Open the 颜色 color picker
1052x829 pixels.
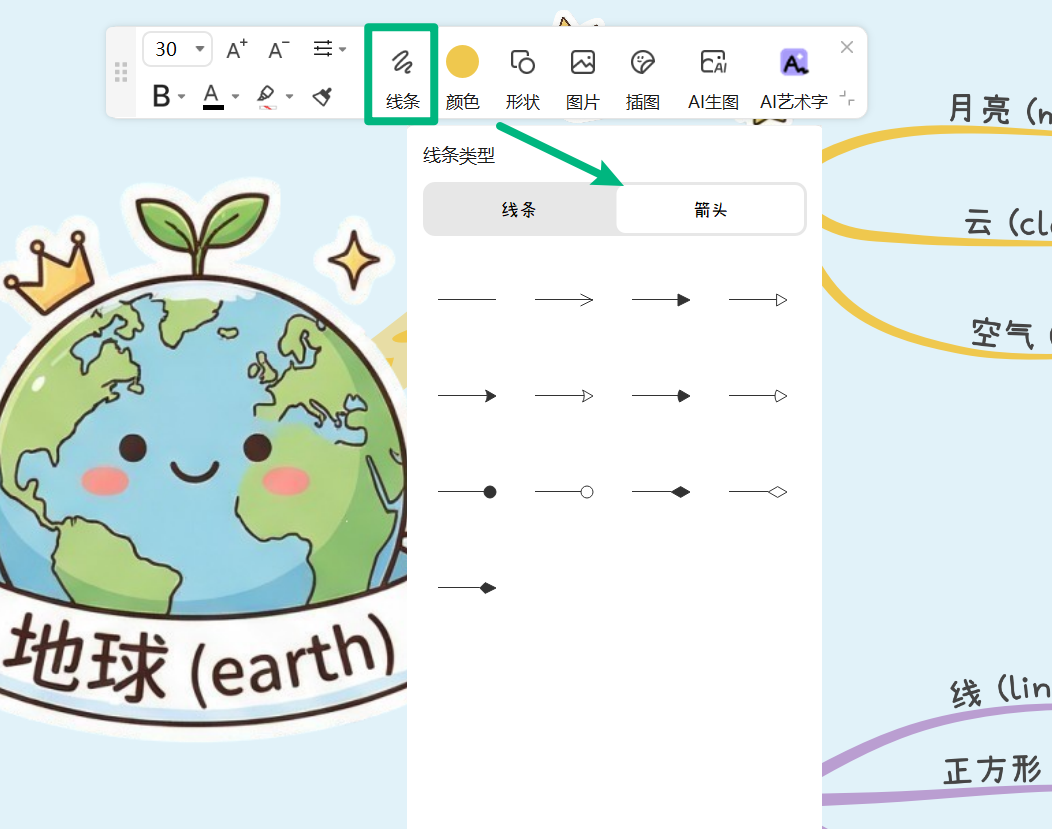(x=462, y=77)
